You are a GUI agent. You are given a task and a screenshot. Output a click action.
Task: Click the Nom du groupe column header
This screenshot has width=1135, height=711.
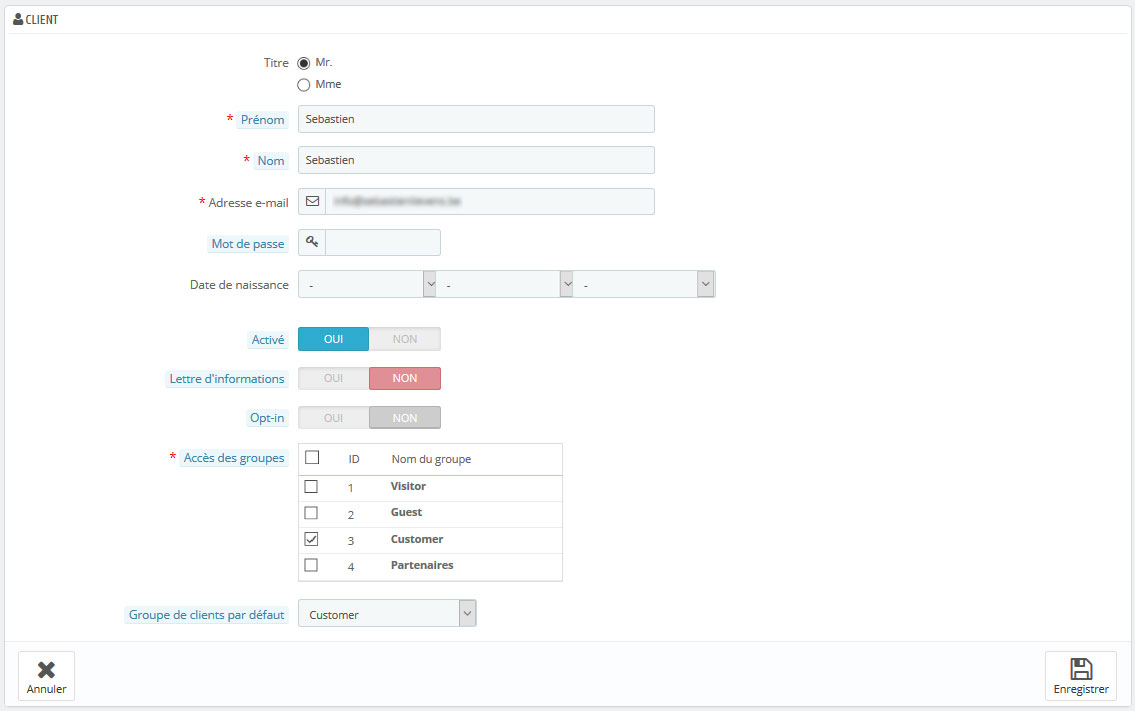431,459
